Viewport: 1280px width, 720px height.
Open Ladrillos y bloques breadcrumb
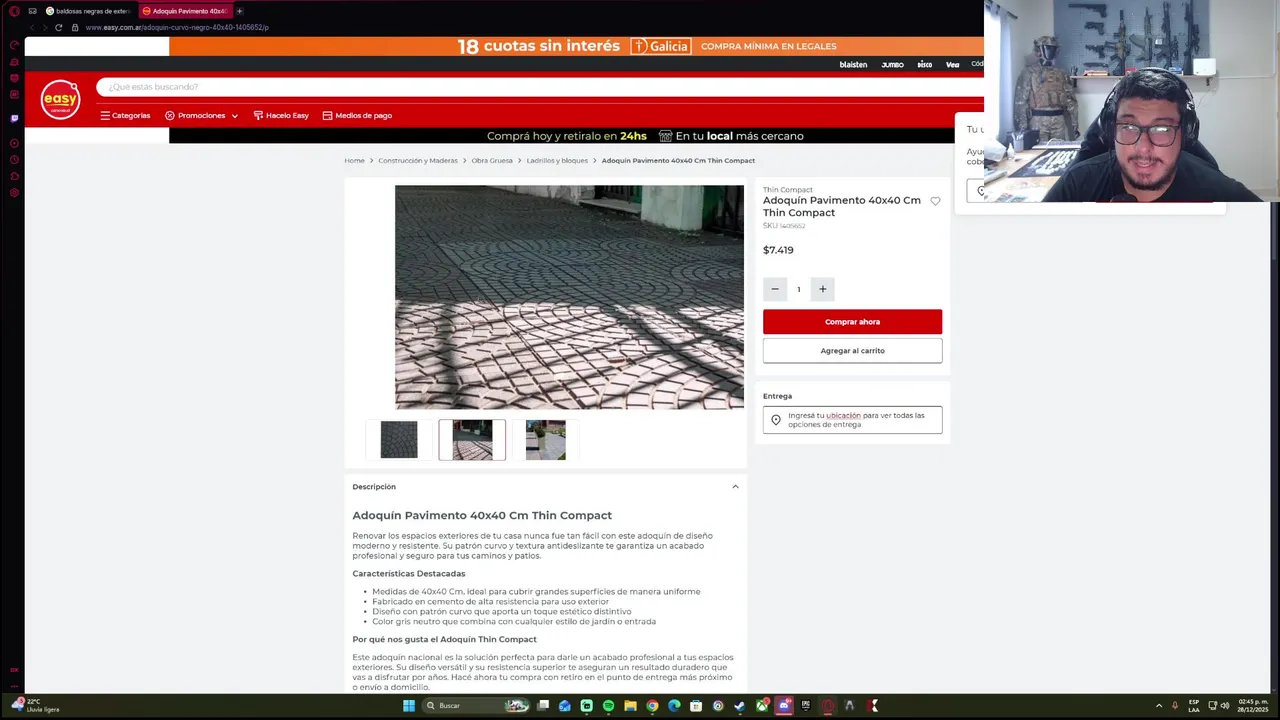557,161
